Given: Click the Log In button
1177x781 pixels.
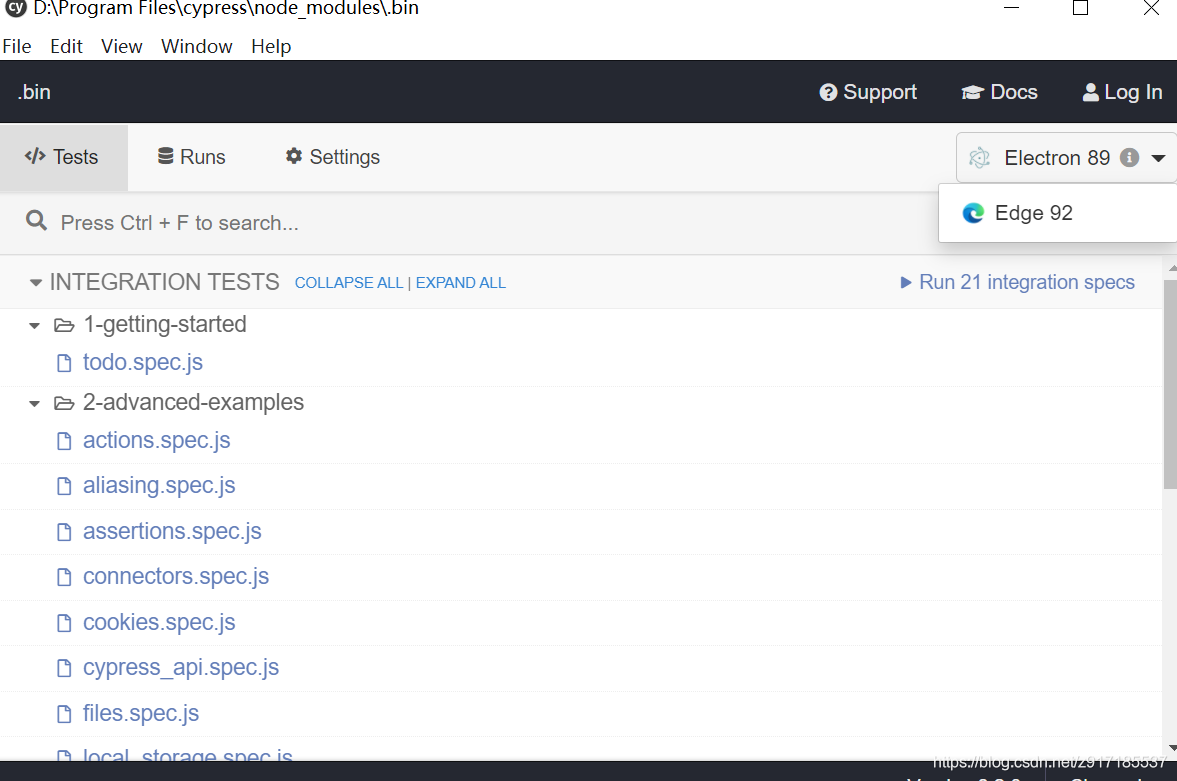Looking at the screenshot, I should [1122, 92].
